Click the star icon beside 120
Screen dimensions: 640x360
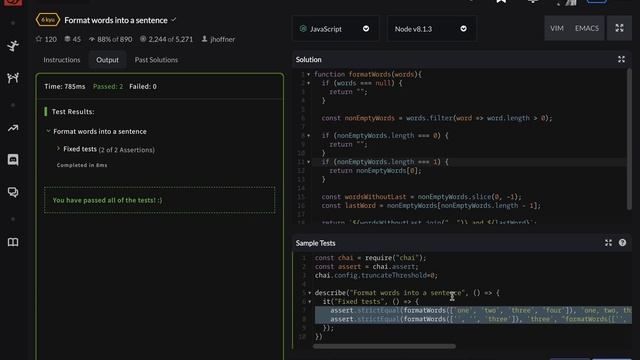(x=39, y=39)
